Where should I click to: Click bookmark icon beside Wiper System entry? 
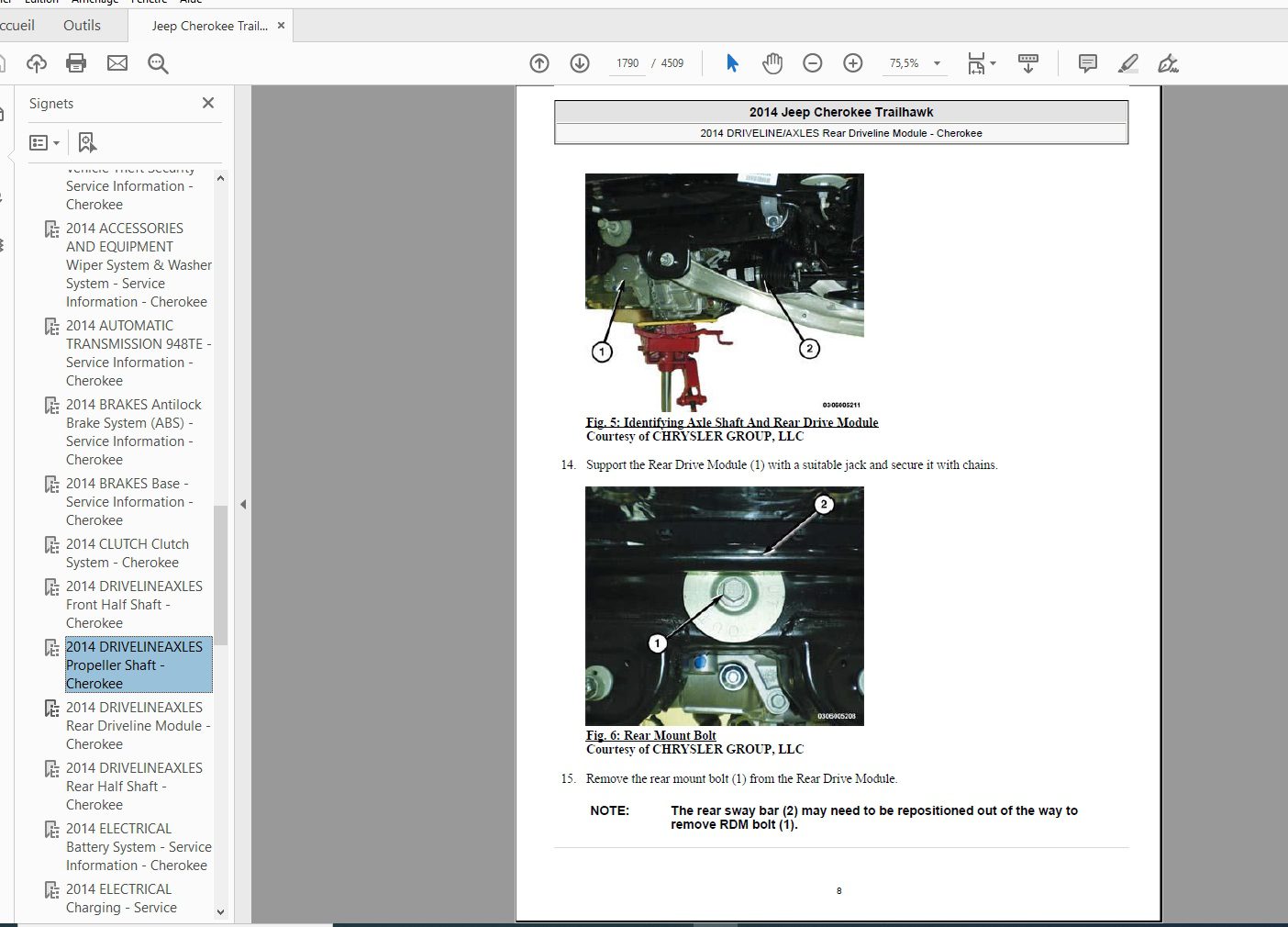[52, 229]
